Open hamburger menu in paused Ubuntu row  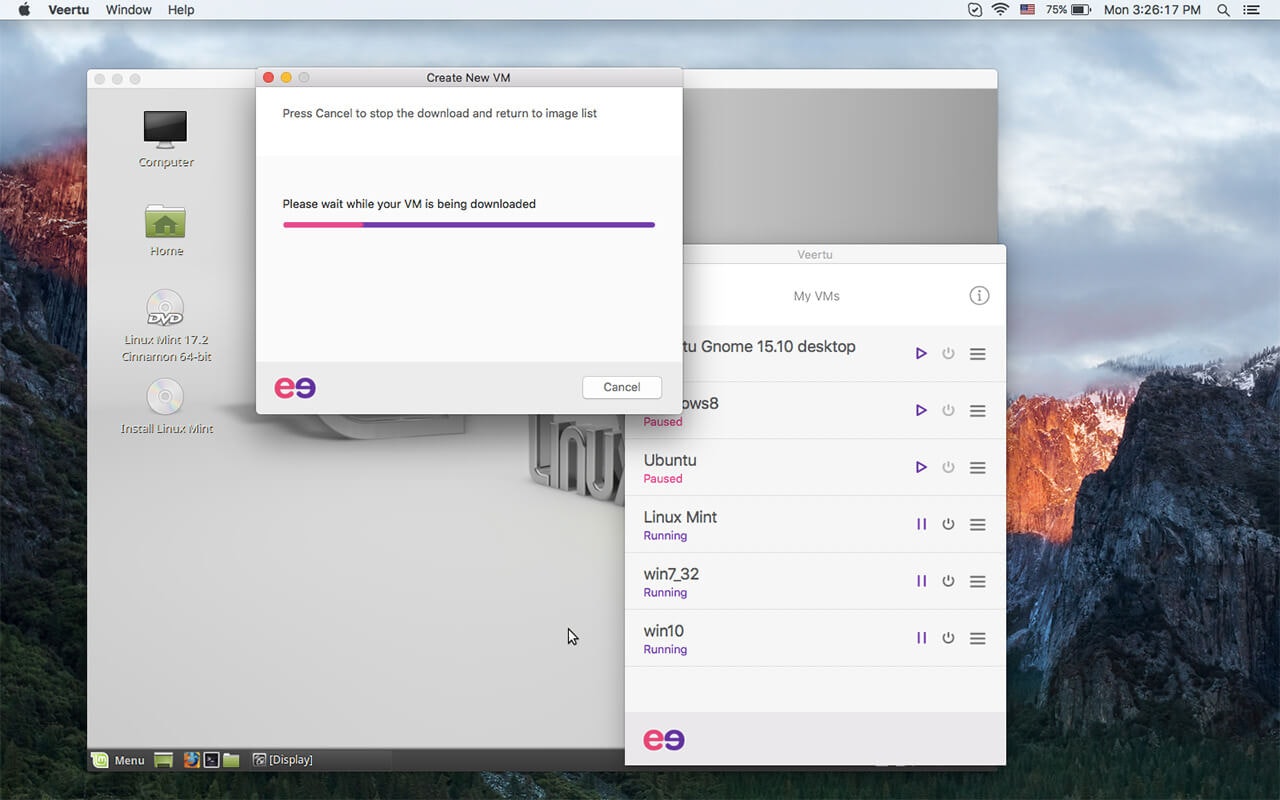click(978, 468)
